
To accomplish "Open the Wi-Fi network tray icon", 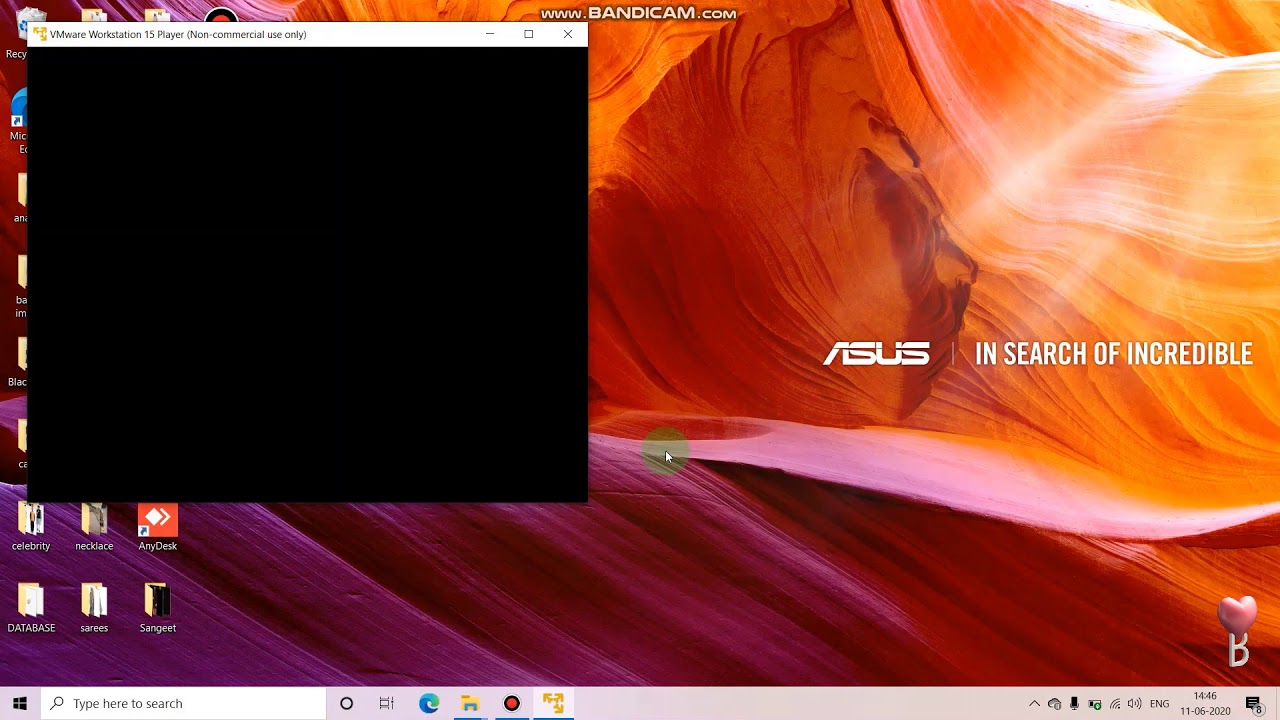I will click(1114, 704).
